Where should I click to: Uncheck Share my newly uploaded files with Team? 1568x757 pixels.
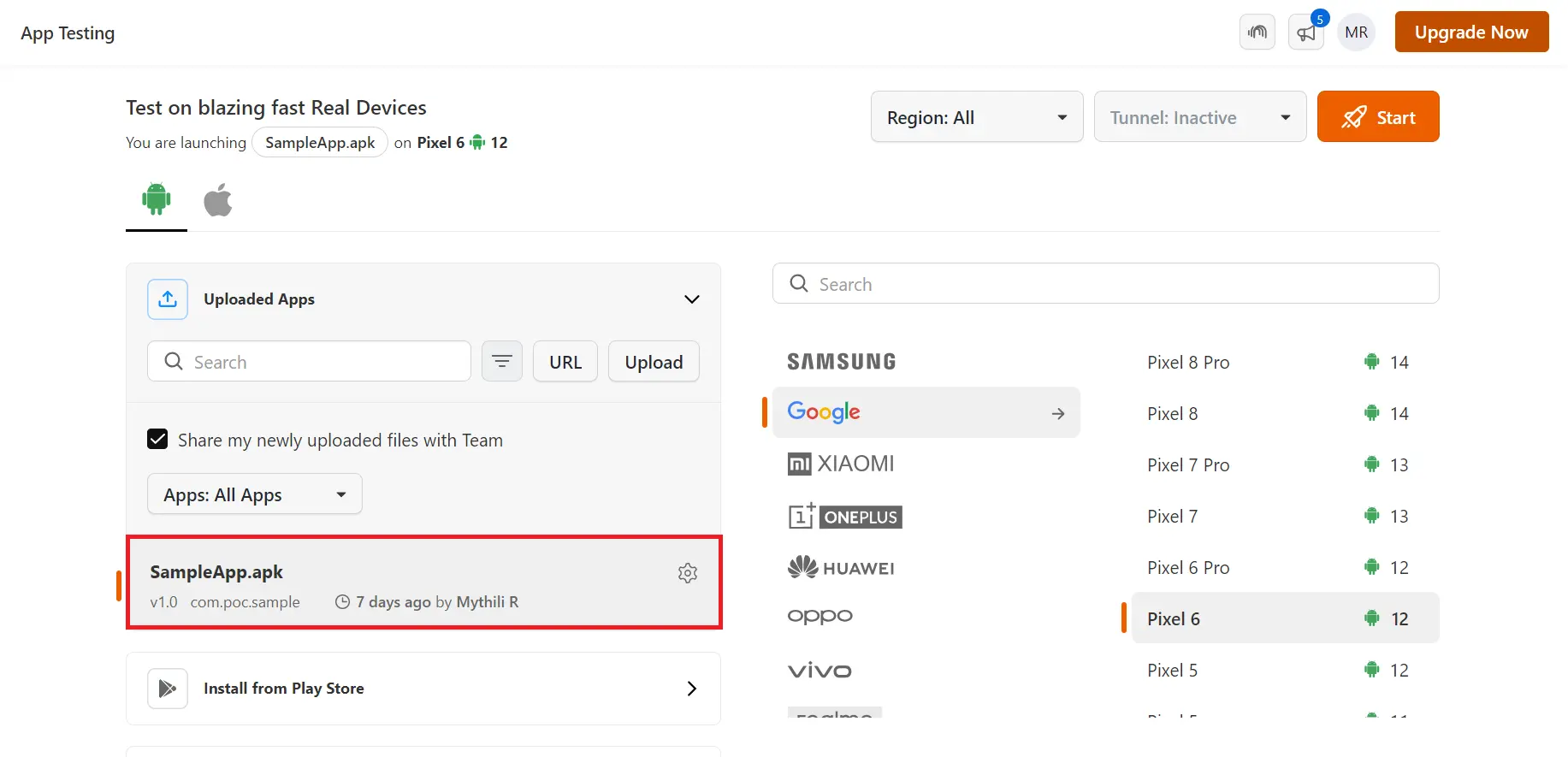[x=157, y=440]
